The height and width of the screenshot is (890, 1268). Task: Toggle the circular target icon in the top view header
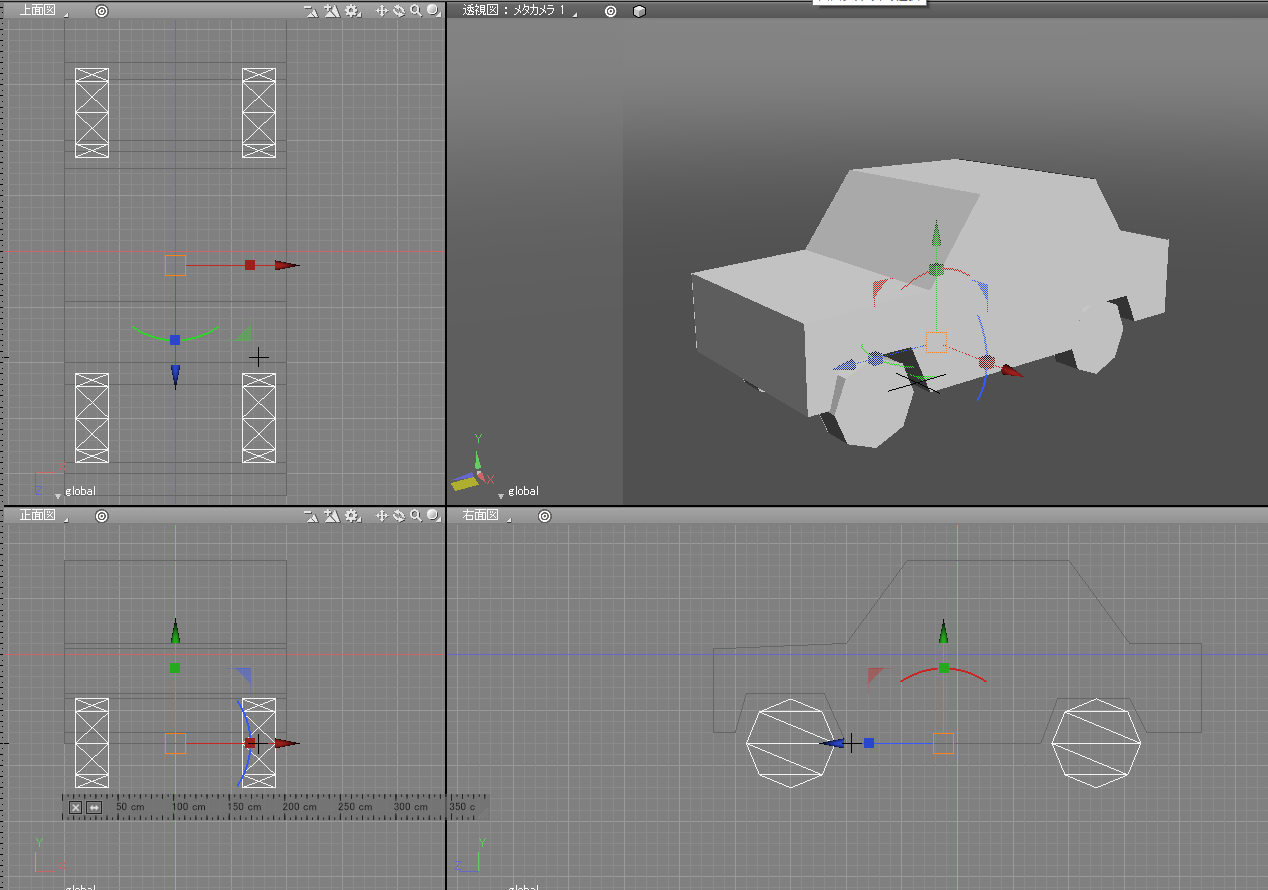pyautogui.click(x=101, y=11)
